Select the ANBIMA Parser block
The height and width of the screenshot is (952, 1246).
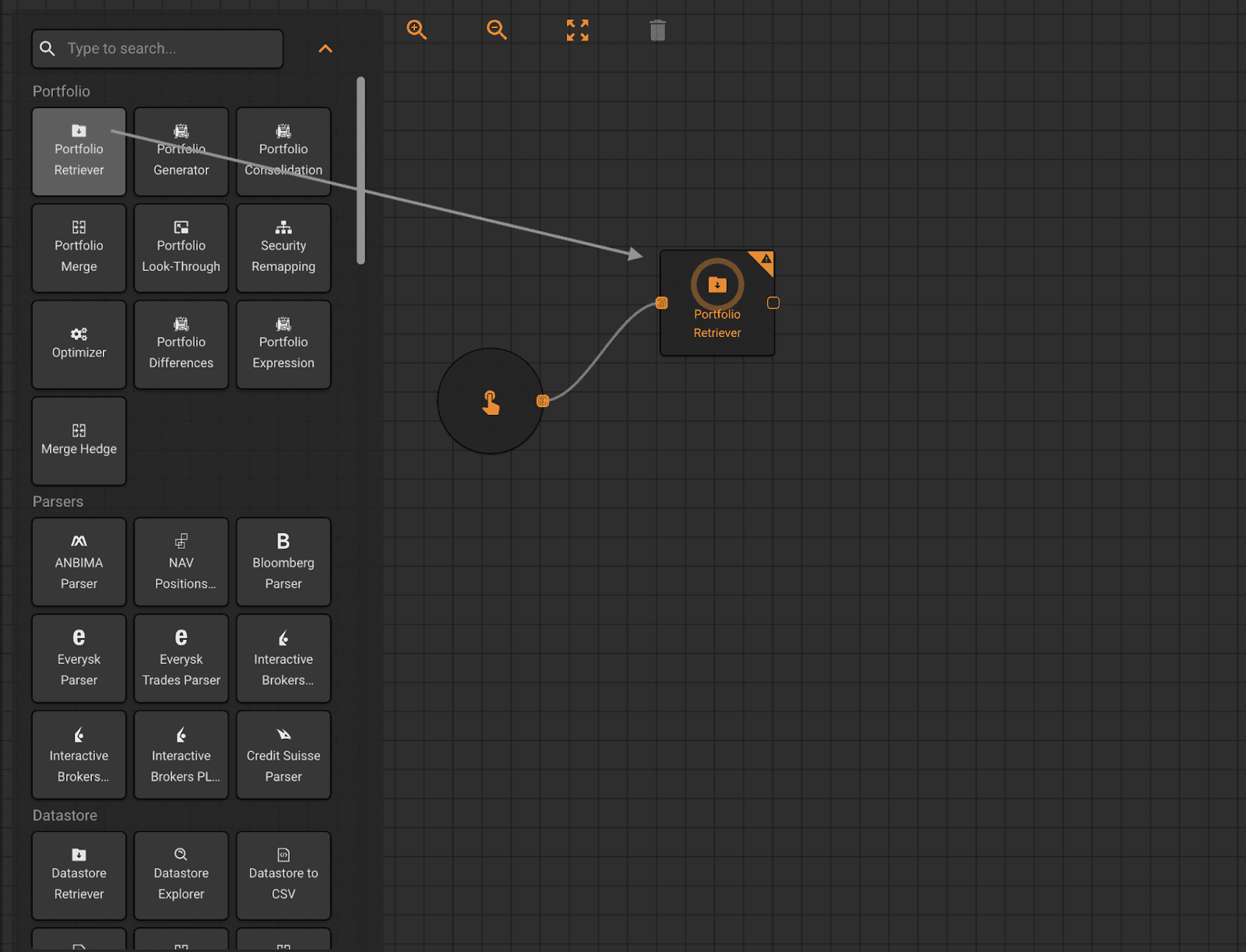[79, 562]
